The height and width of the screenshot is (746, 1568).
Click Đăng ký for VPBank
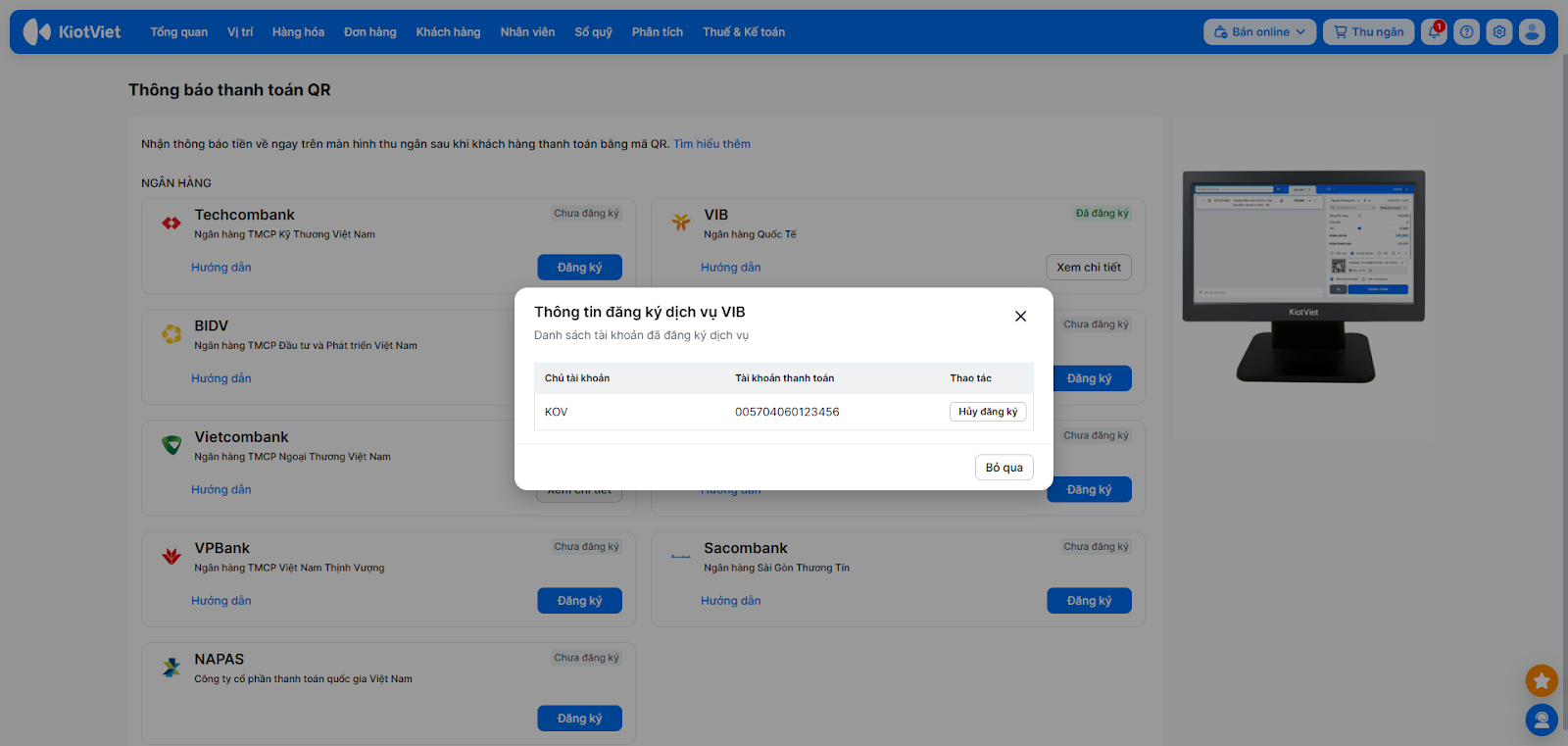579,601
